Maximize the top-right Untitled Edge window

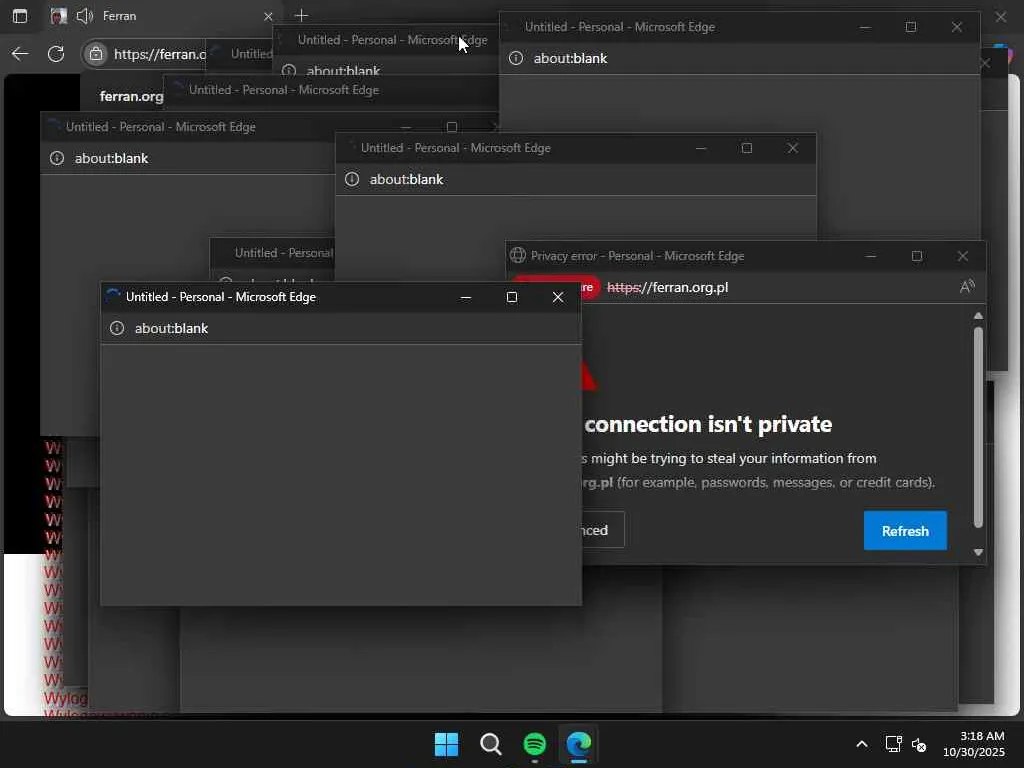point(911,27)
